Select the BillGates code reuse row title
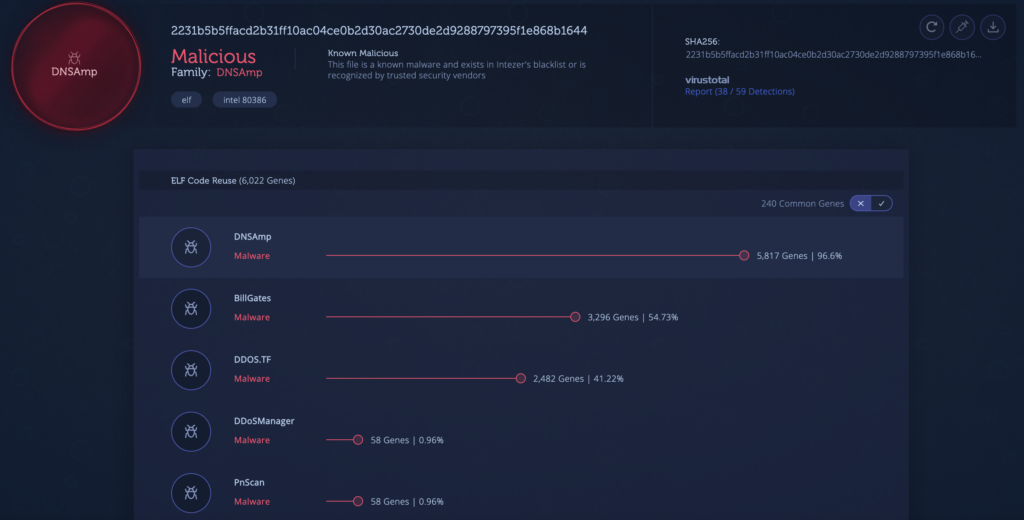1024x520 pixels. pyautogui.click(x=252, y=298)
